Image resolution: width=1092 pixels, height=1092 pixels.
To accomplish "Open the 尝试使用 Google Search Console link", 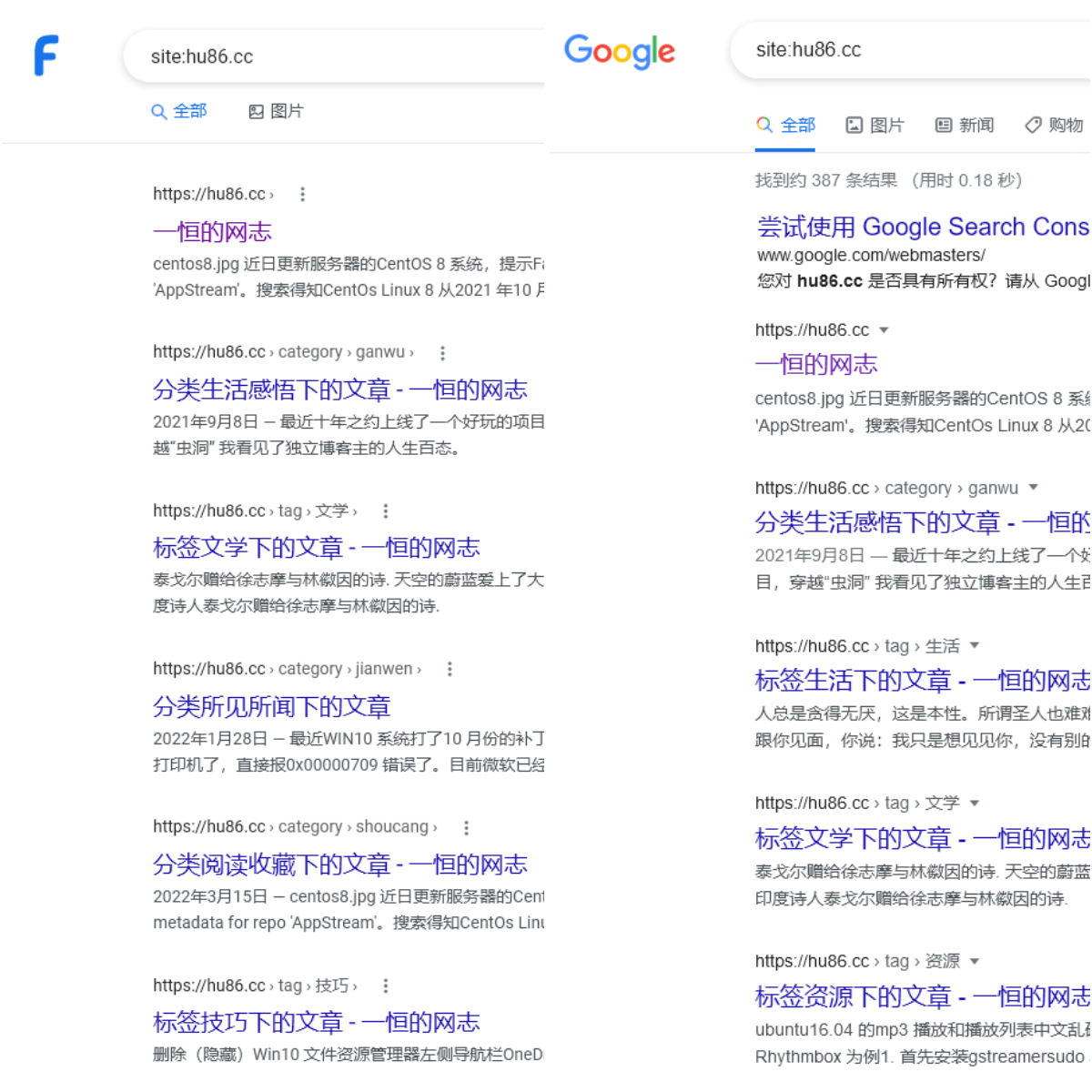I will (923, 227).
